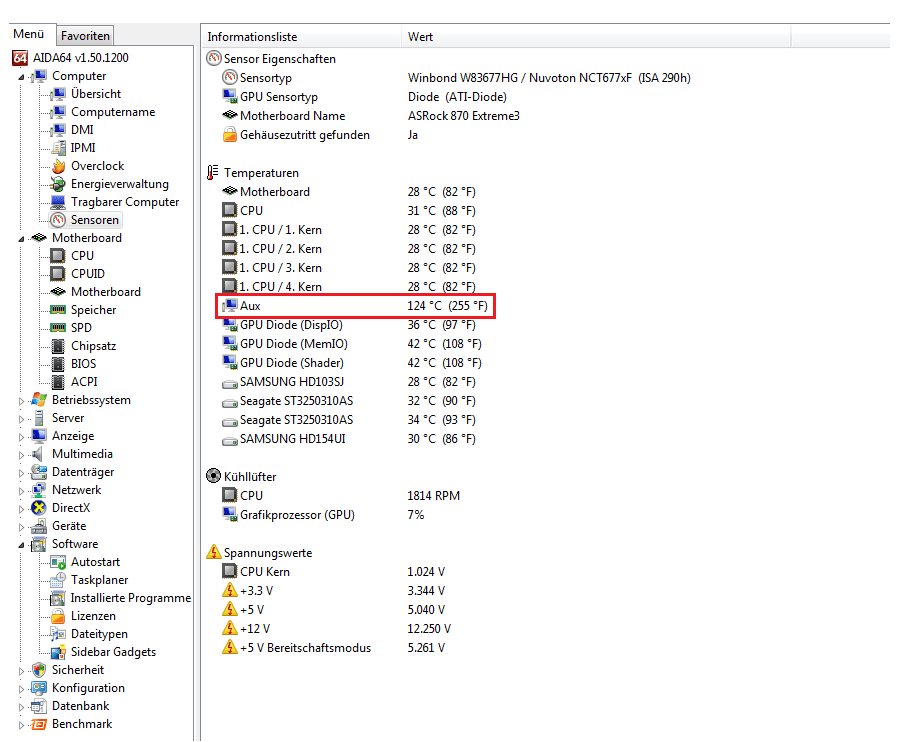Click the Informationsliste column header

(301, 37)
